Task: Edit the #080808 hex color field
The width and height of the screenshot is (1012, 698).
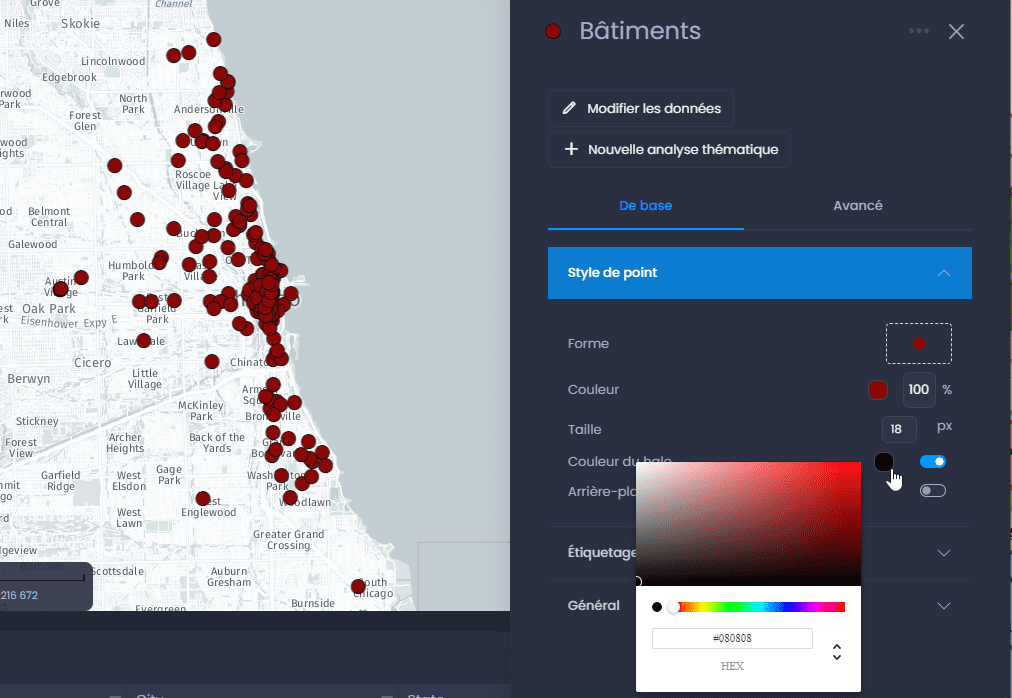Action: (x=732, y=638)
